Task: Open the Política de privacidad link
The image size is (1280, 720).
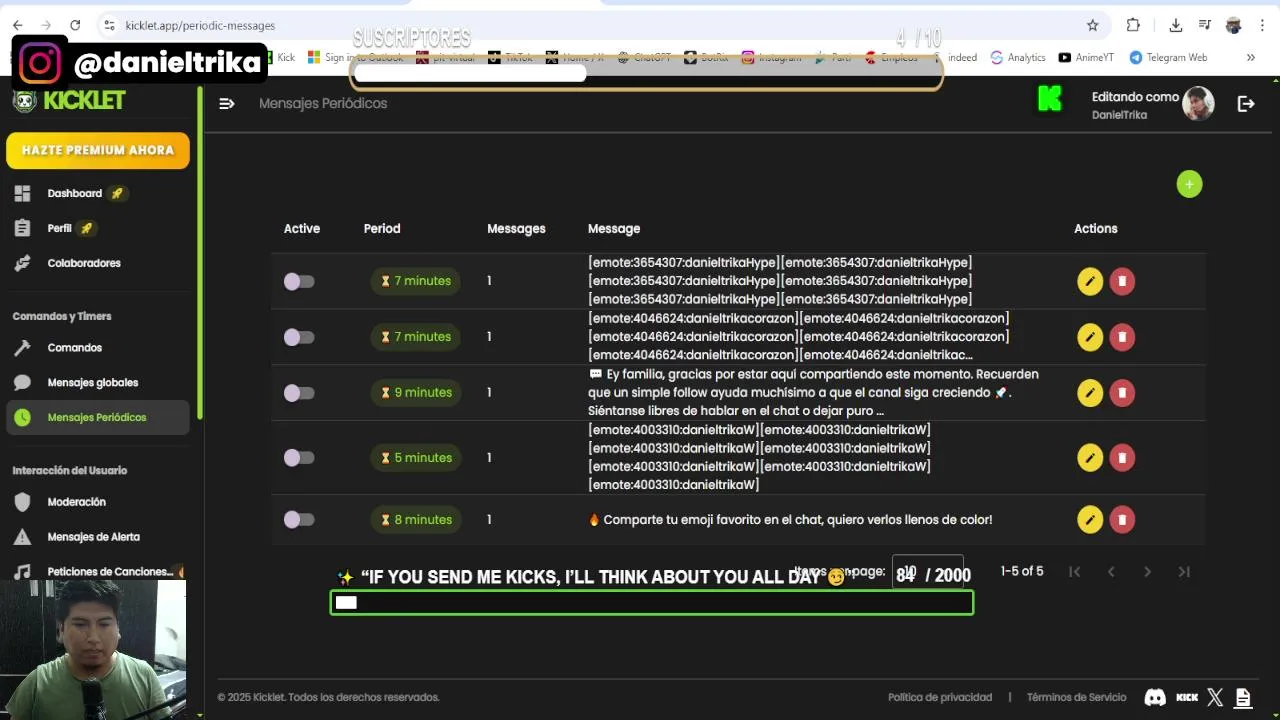Action: [x=940, y=698]
